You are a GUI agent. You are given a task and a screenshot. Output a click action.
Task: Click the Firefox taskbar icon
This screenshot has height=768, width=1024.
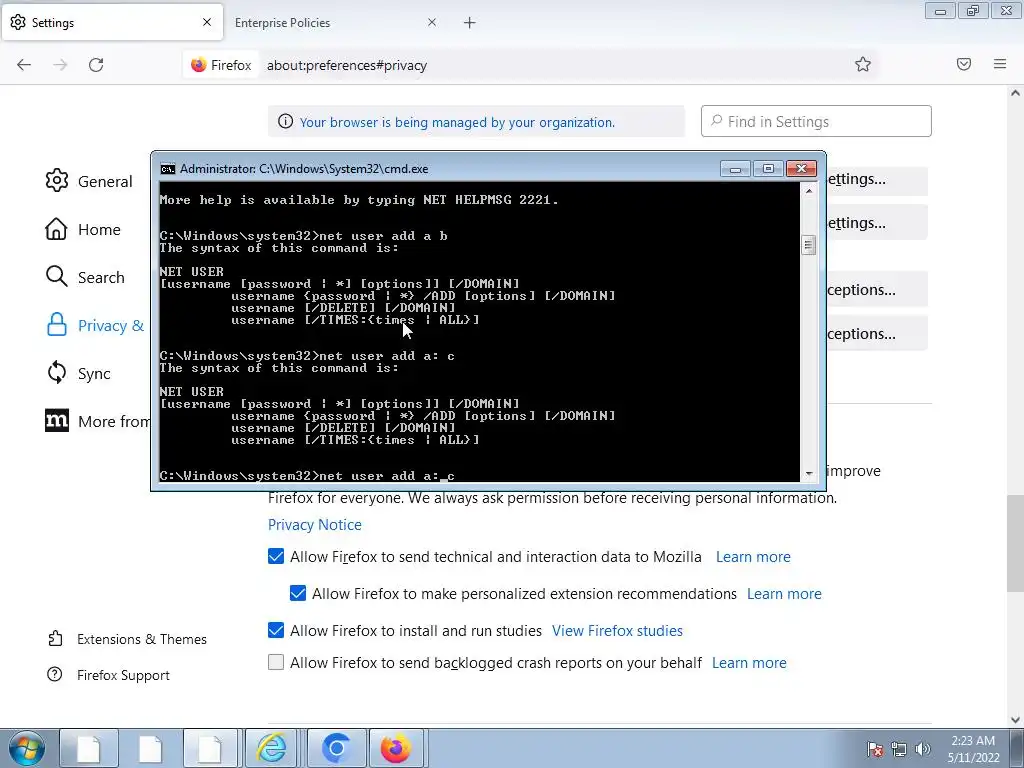click(396, 748)
